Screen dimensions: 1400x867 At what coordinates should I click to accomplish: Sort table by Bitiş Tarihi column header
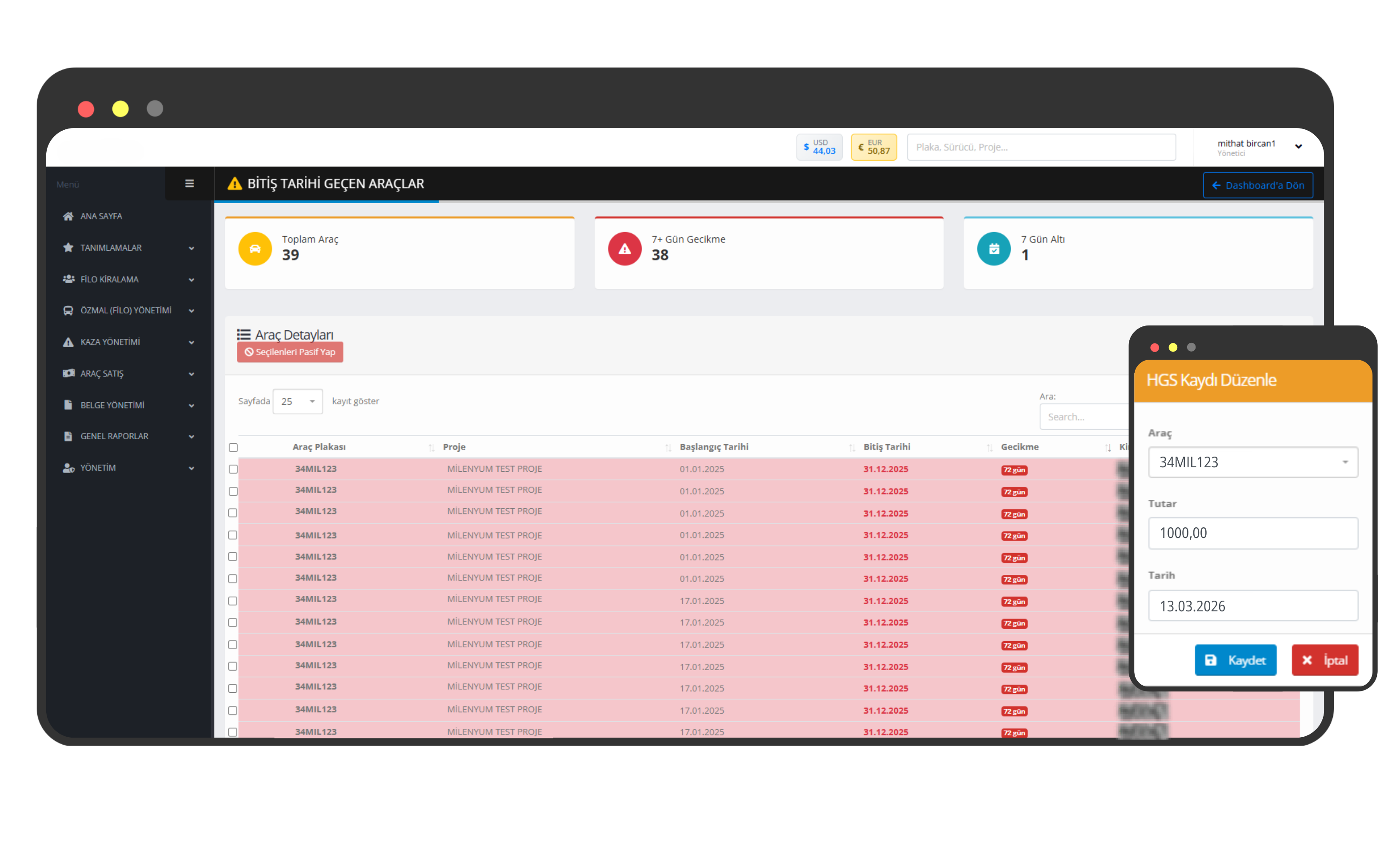pyautogui.click(x=887, y=447)
